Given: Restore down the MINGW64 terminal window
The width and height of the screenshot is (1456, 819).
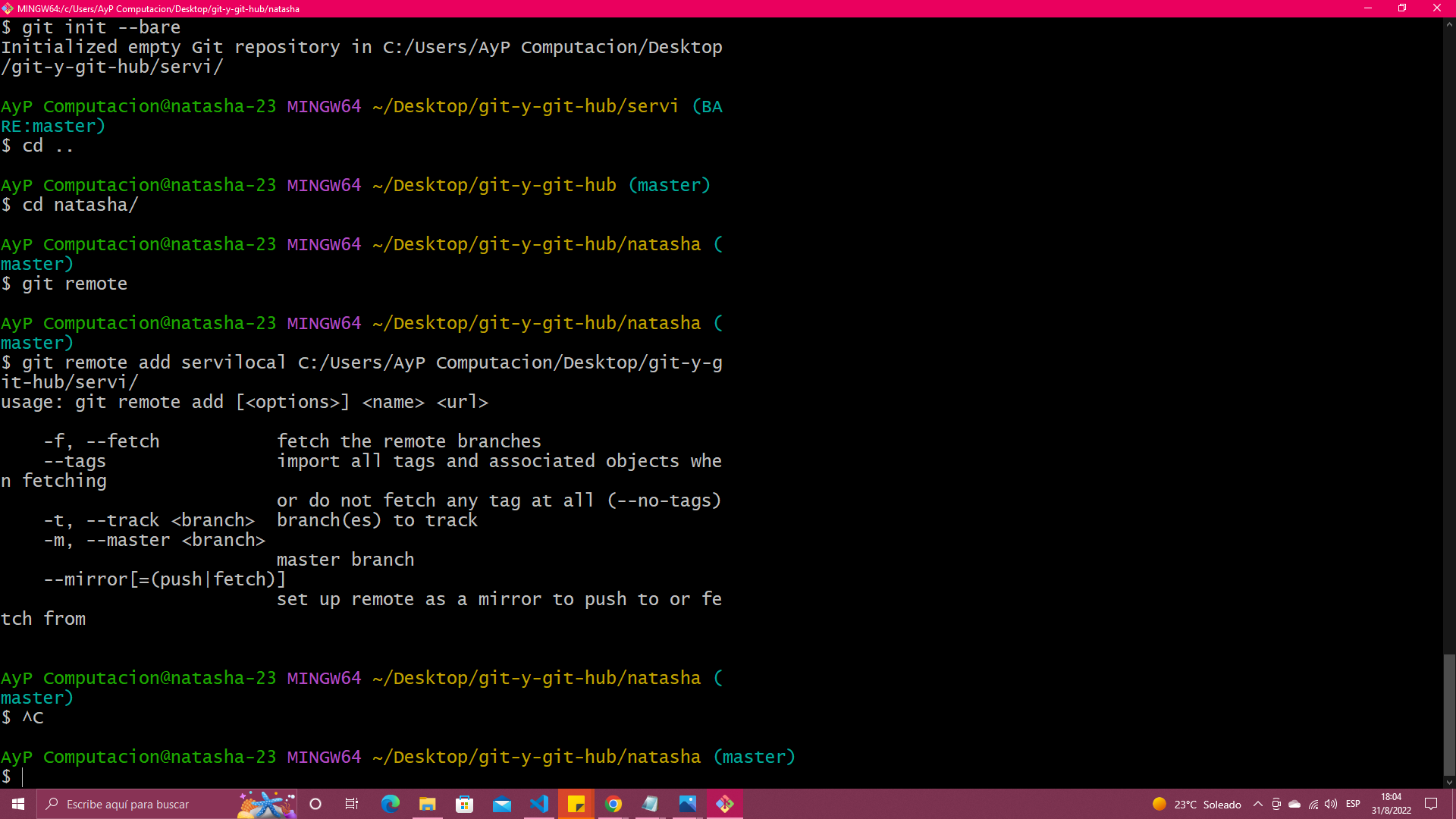Looking at the screenshot, I should [1402, 8].
